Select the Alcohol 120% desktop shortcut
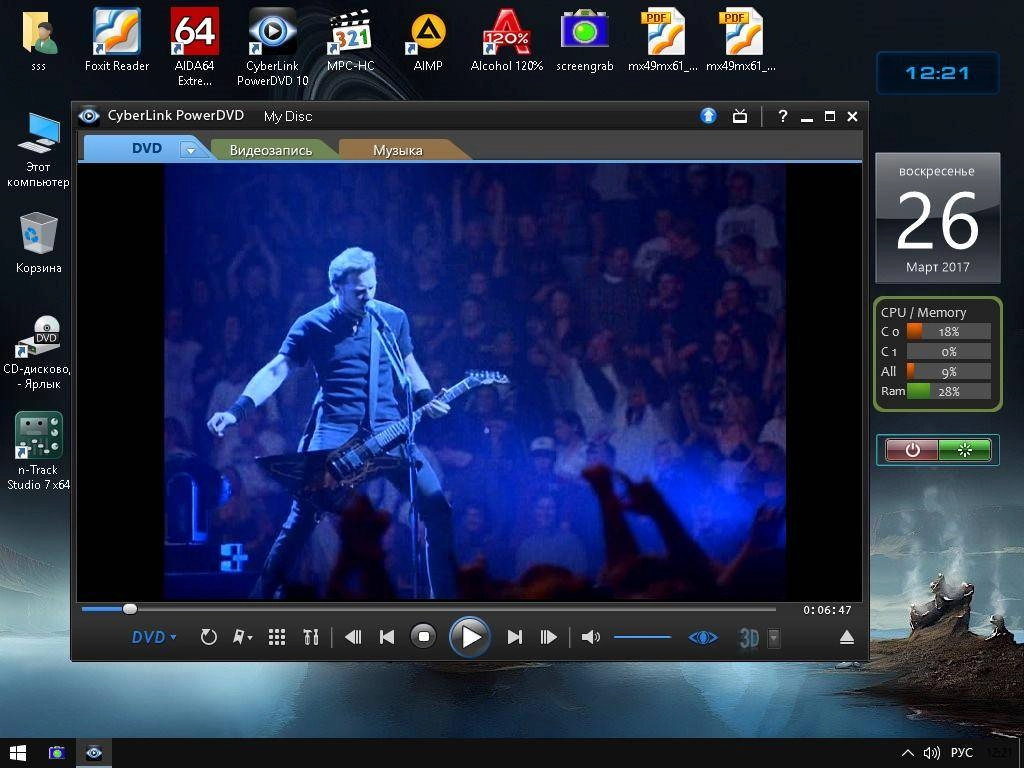 click(x=507, y=40)
